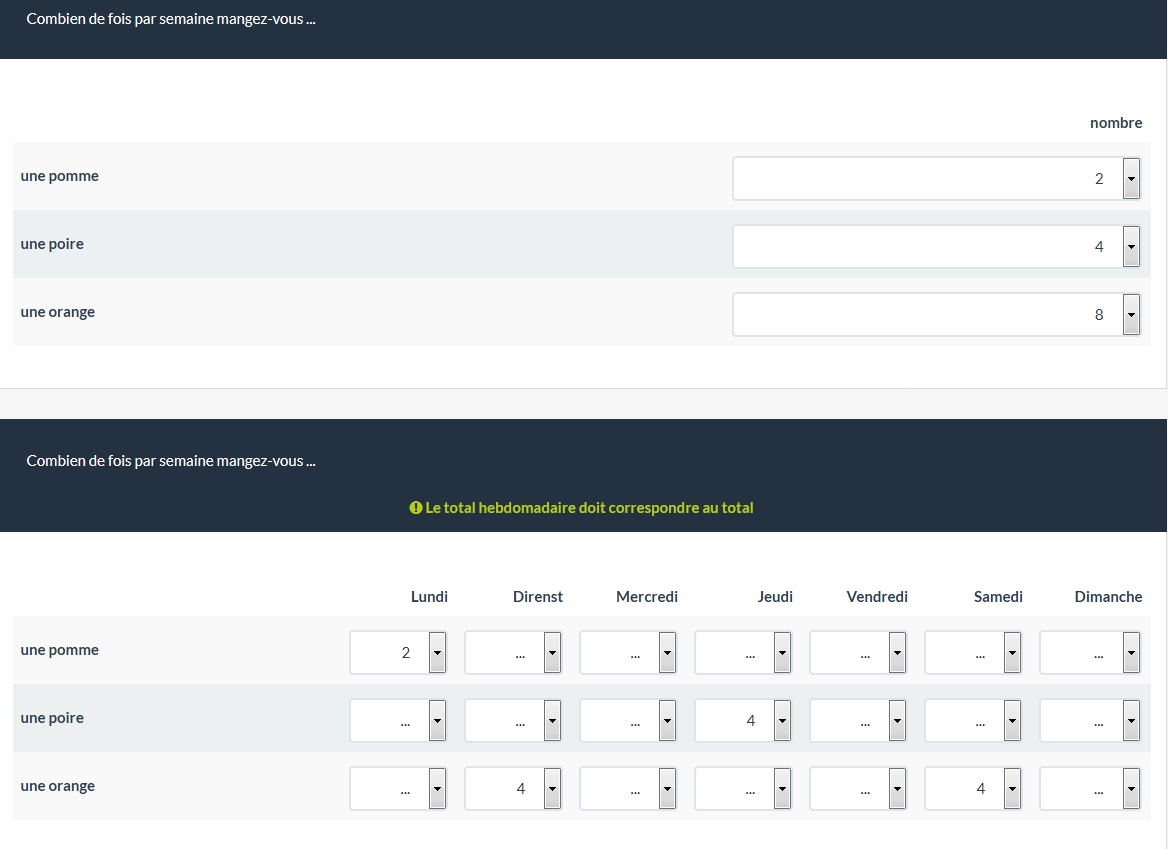Select the Mercredi dropdown for une pomme
This screenshot has height=849, width=1168.
[628, 653]
